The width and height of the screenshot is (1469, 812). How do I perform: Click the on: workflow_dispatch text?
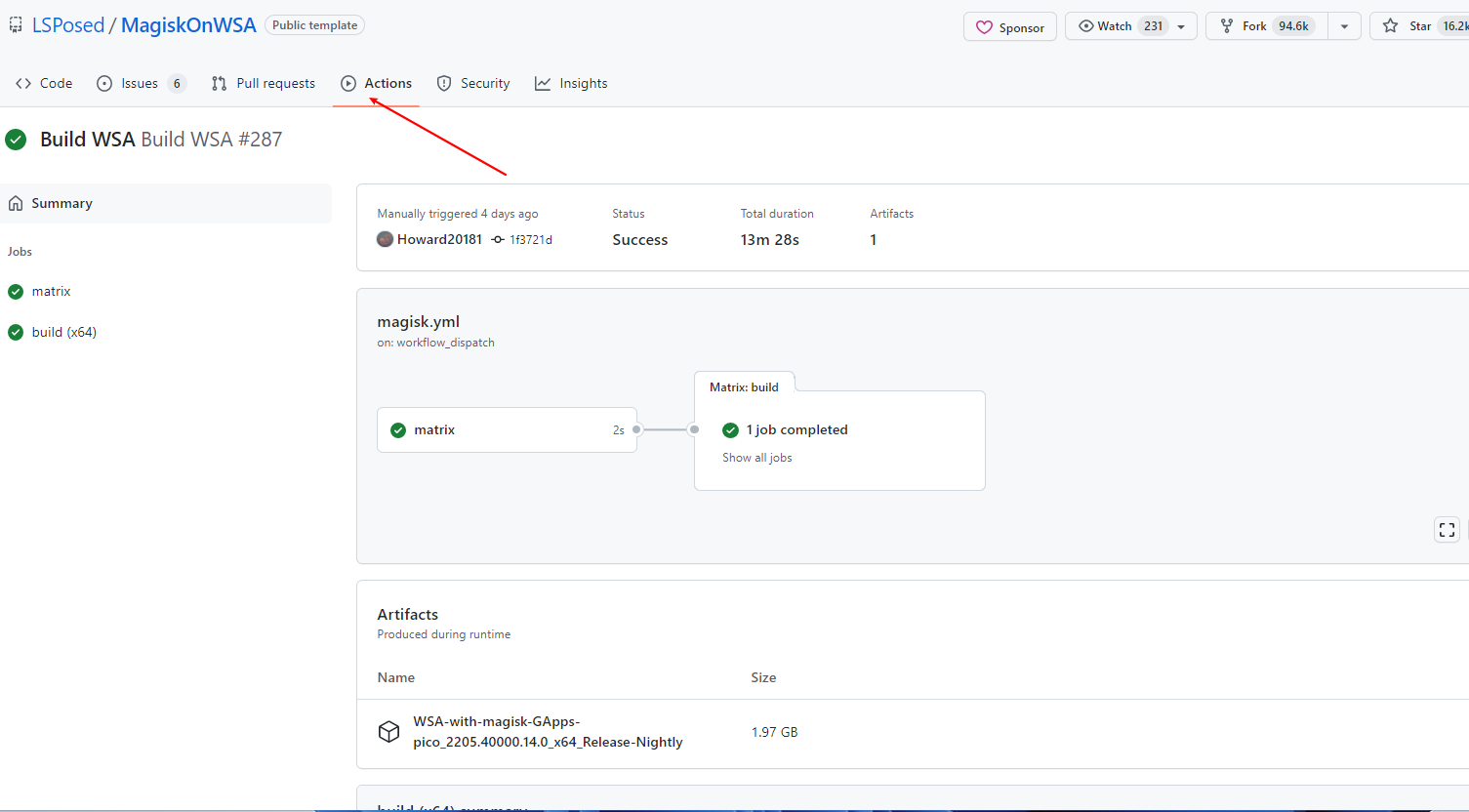436,343
